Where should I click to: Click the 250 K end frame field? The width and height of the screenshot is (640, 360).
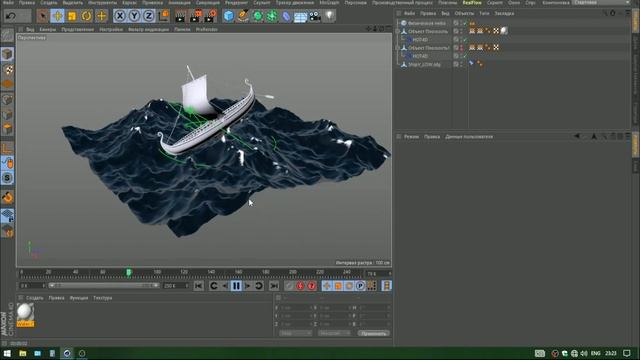[x=176, y=286]
